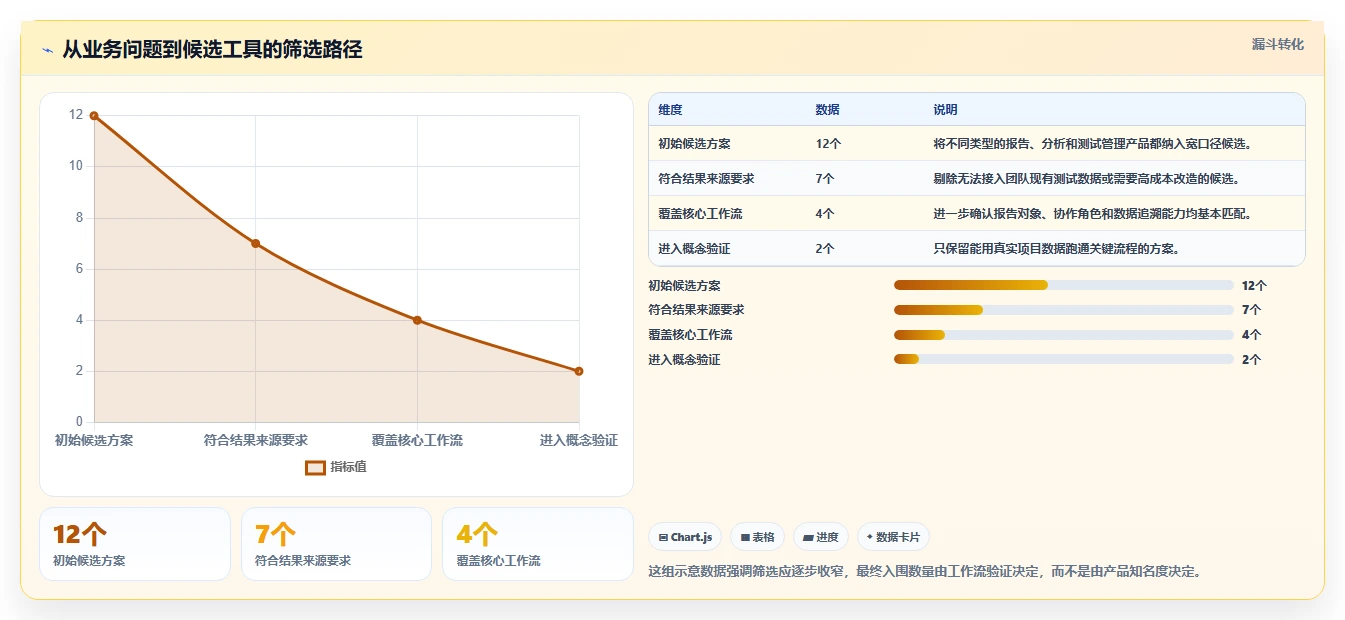Click the 12个 初始候选方案 data card
Viewport: 1345px width, 620px height.
coord(135,544)
